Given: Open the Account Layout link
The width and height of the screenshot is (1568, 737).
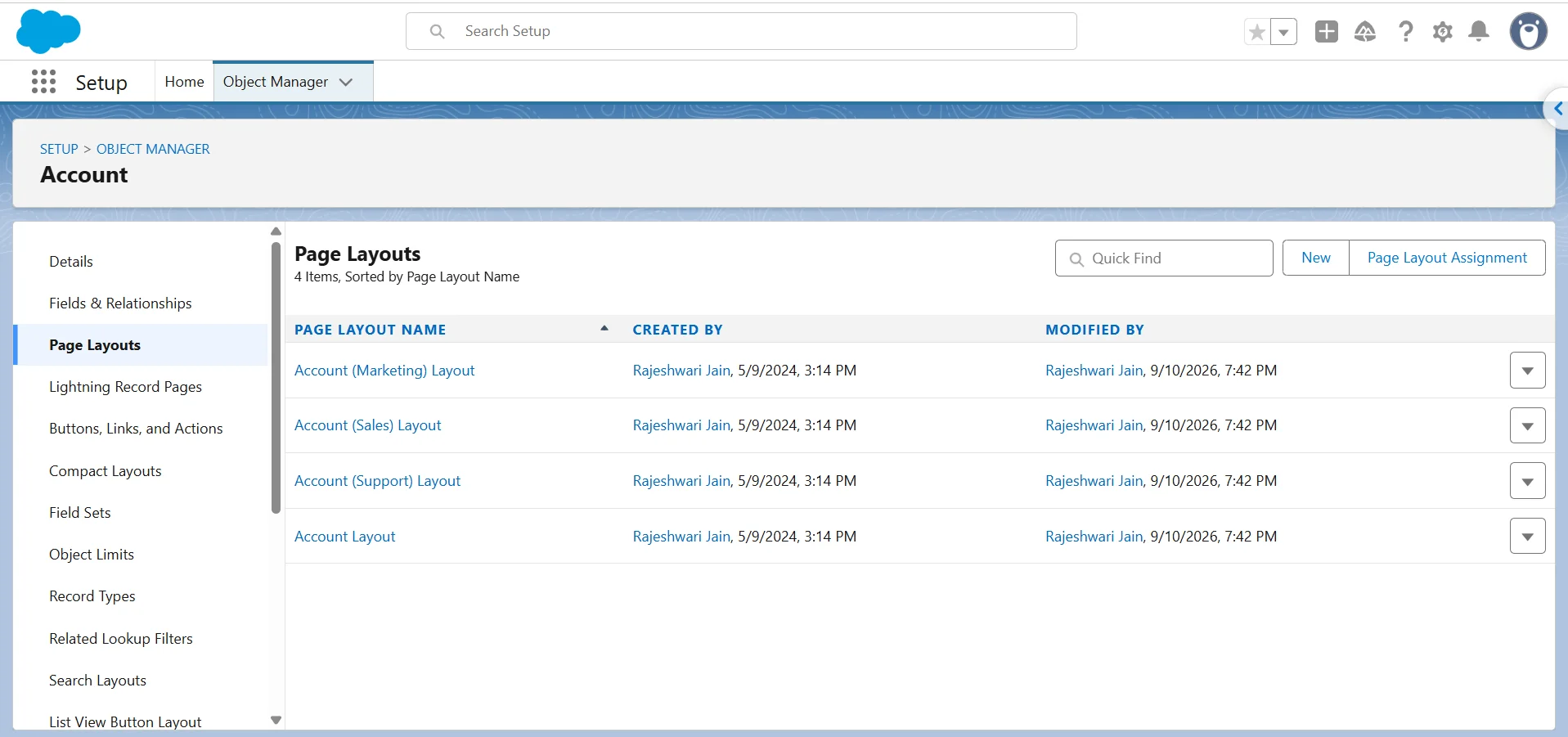Looking at the screenshot, I should [344, 537].
